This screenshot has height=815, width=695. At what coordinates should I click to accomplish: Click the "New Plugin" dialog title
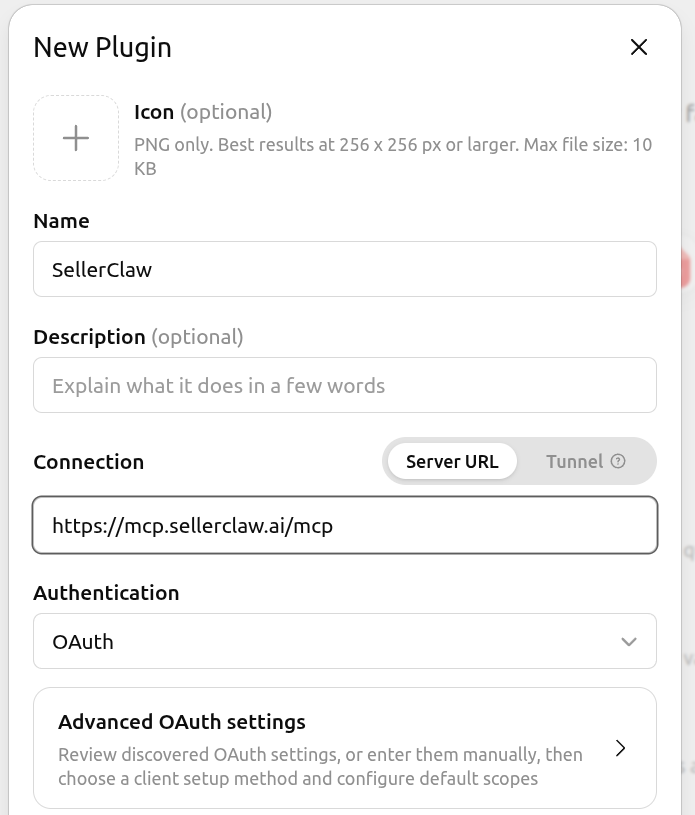pos(102,48)
